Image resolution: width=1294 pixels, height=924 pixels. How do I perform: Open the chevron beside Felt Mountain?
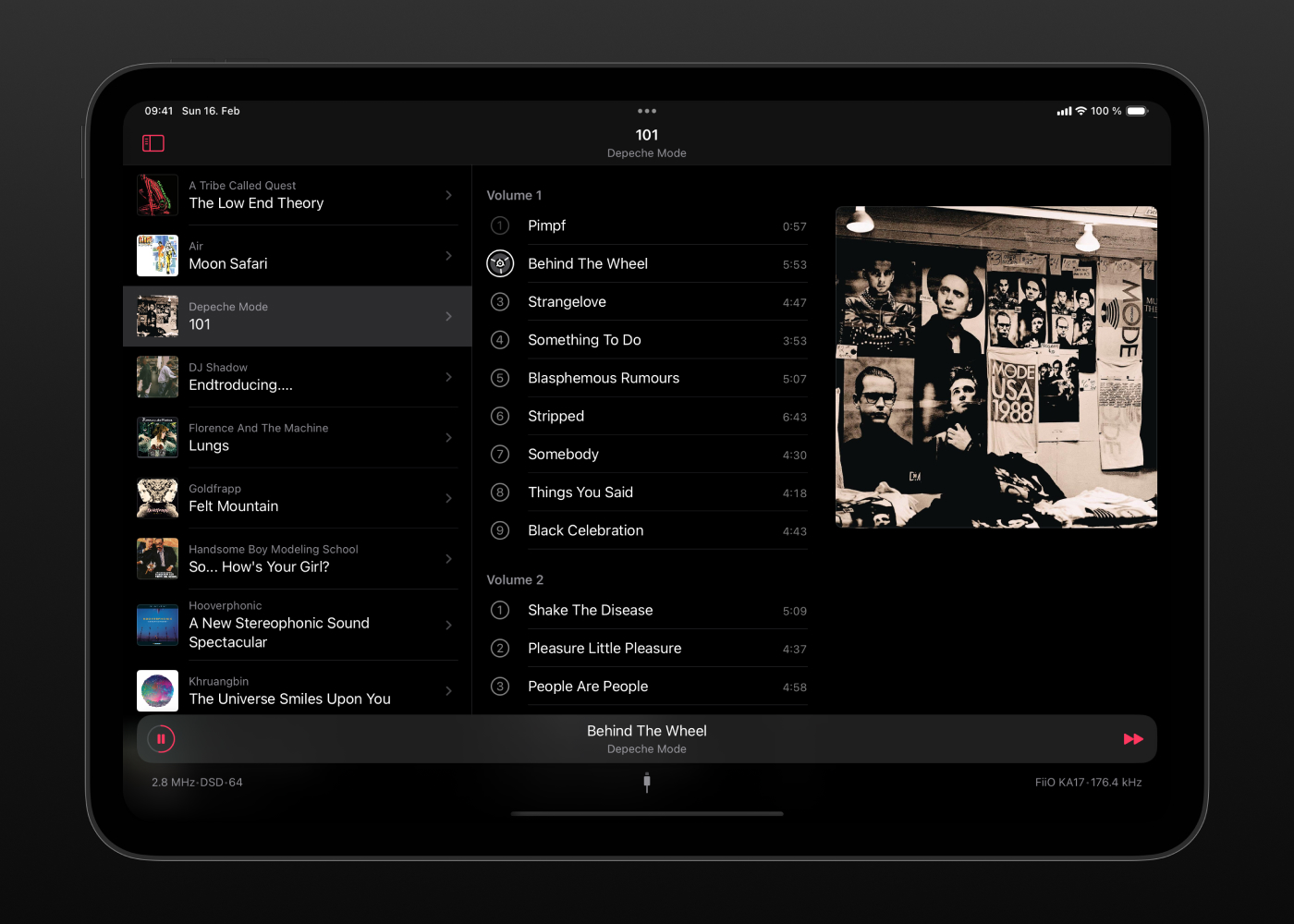point(449,498)
